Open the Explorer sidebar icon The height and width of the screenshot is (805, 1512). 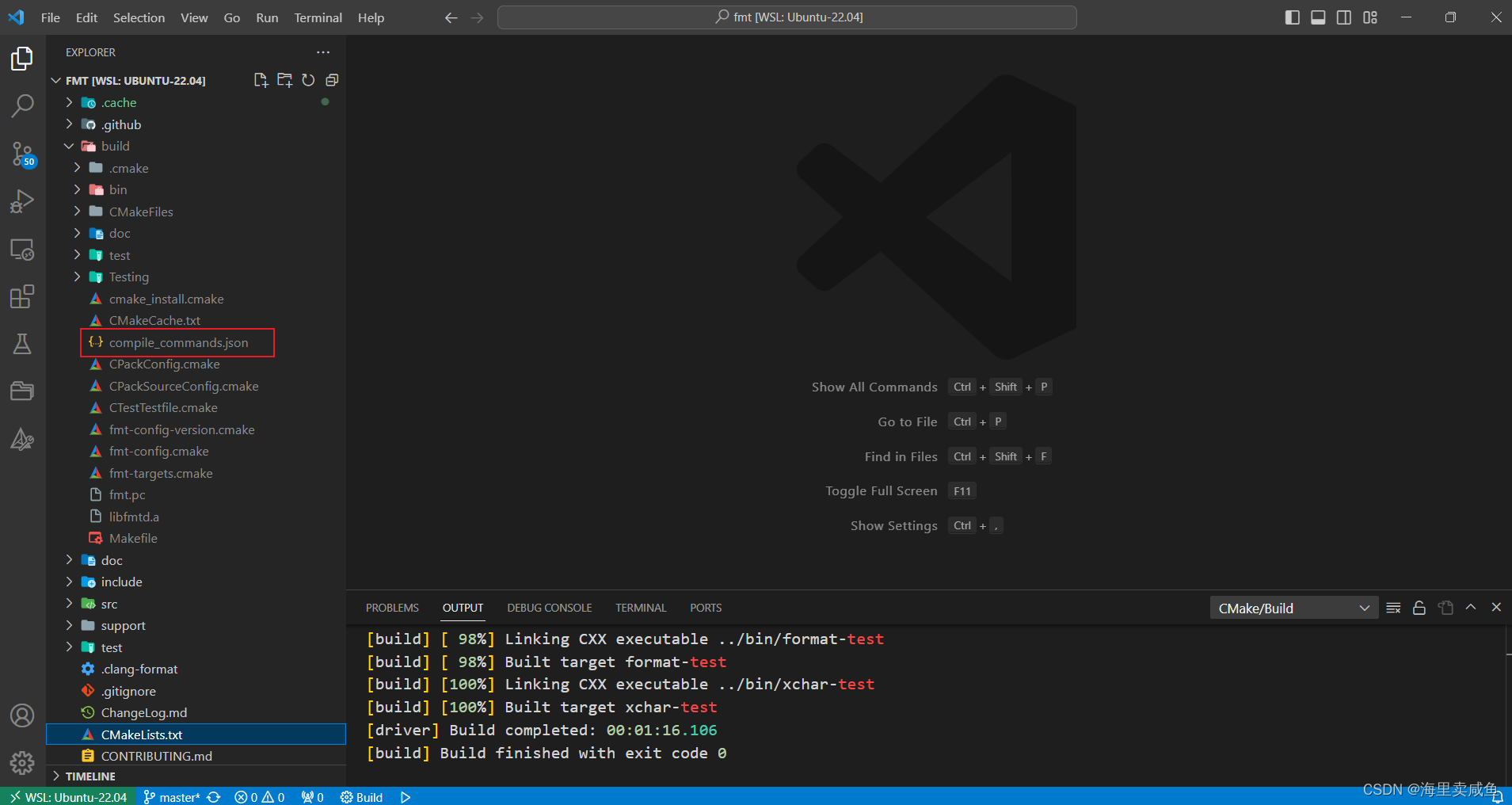pyautogui.click(x=22, y=58)
